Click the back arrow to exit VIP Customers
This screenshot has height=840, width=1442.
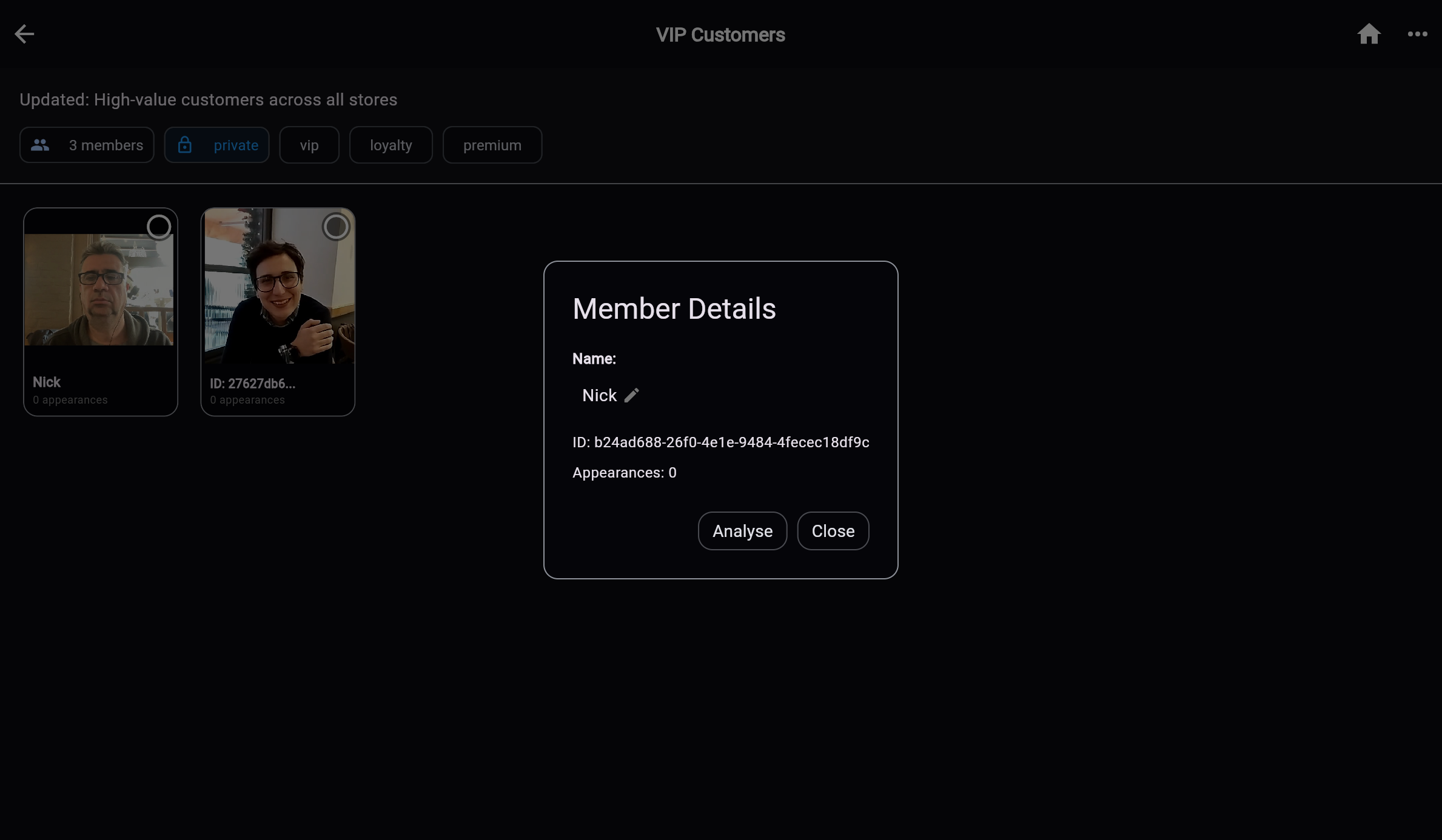[x=24, y=34]
